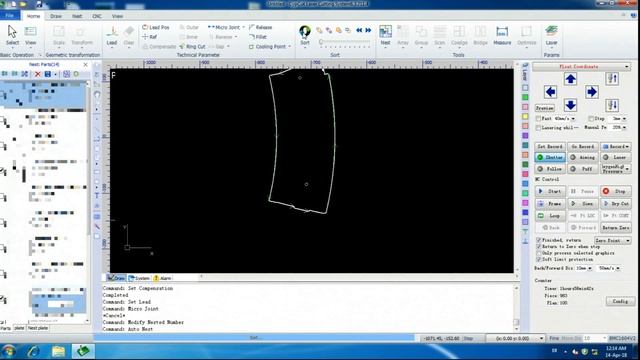Click the jog left arrow
The width and height of the screenshot is (640, 360).
click(x=550, y=92)
